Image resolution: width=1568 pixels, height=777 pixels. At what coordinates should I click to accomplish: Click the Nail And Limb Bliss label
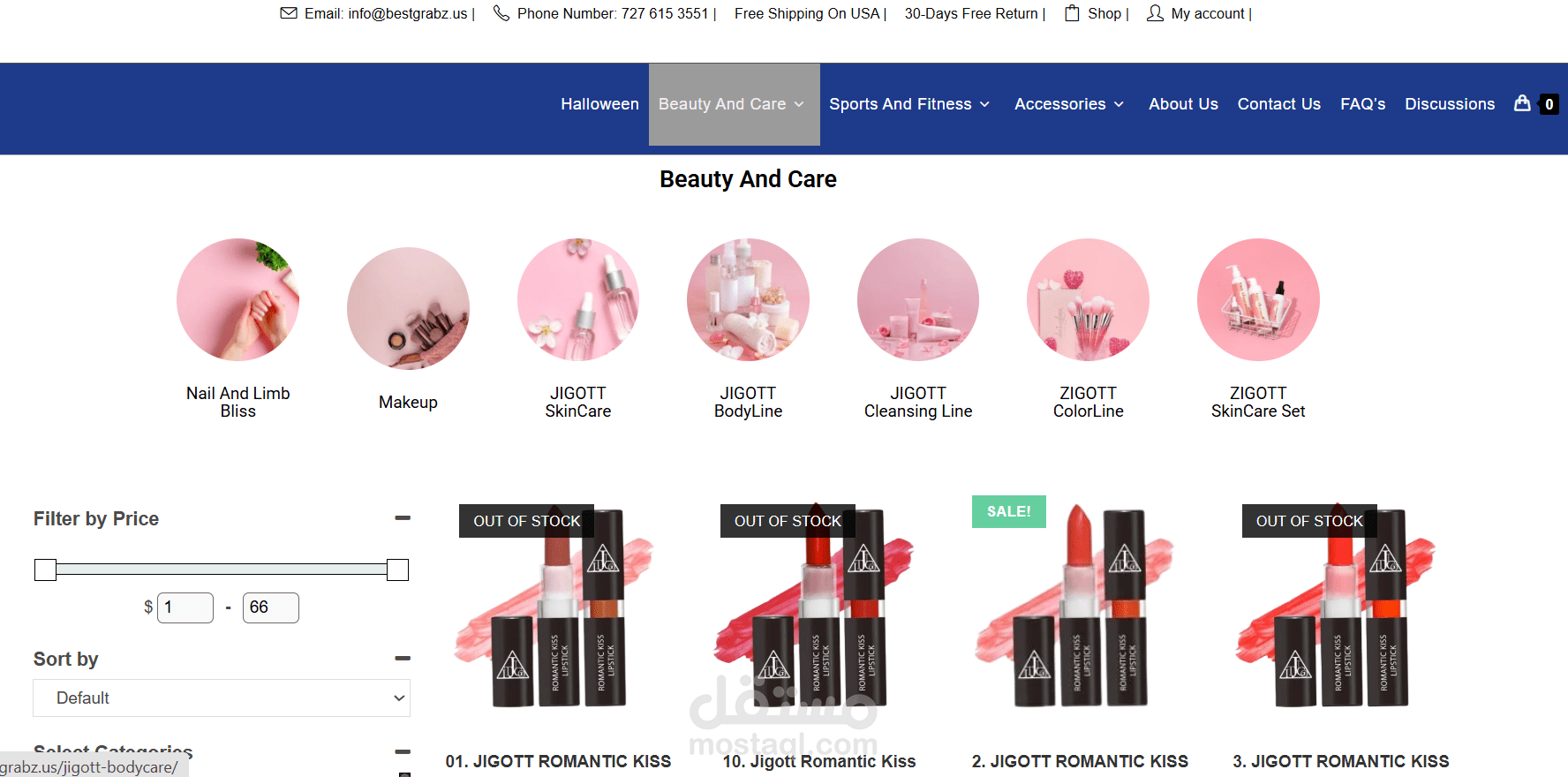point(238,403)
